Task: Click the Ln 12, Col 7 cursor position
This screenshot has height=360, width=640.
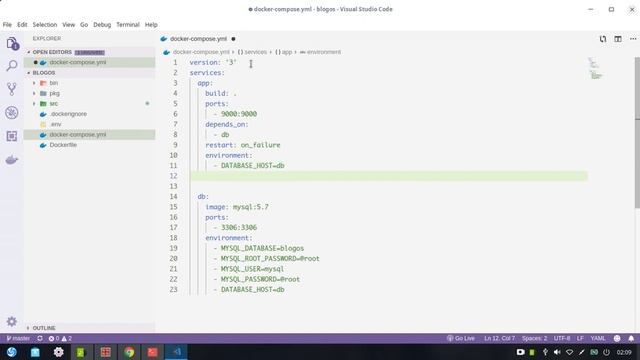Action: coord(499,338)
